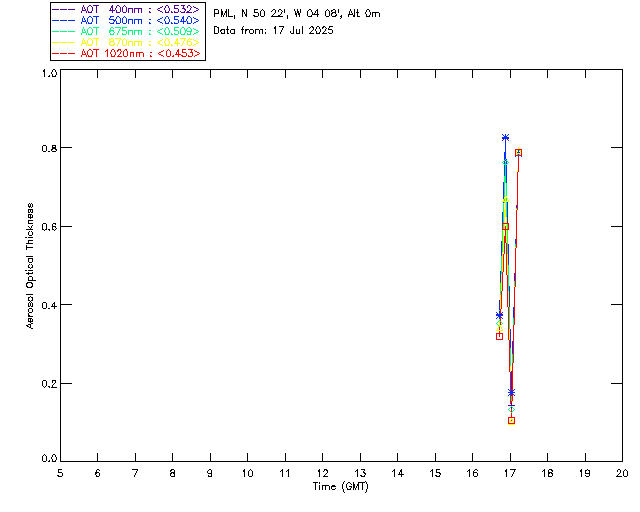The image size is (640, 512).
Task: Click the red square marker near 0.32
Action: pyautogui.click(x=499, y=336)
